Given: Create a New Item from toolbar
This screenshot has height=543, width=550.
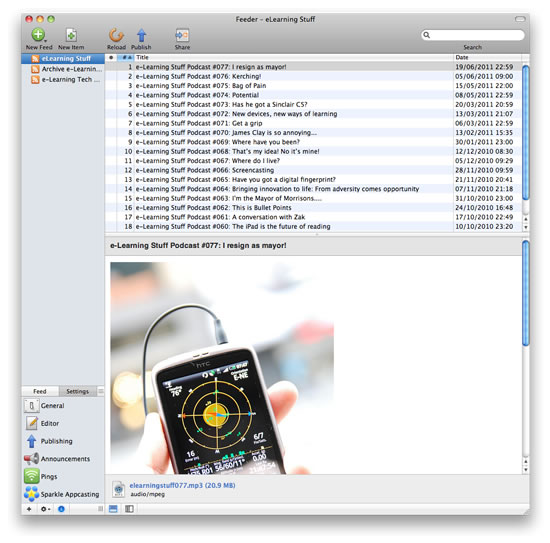Looking at the screenshot, I should tap(71, 35).
